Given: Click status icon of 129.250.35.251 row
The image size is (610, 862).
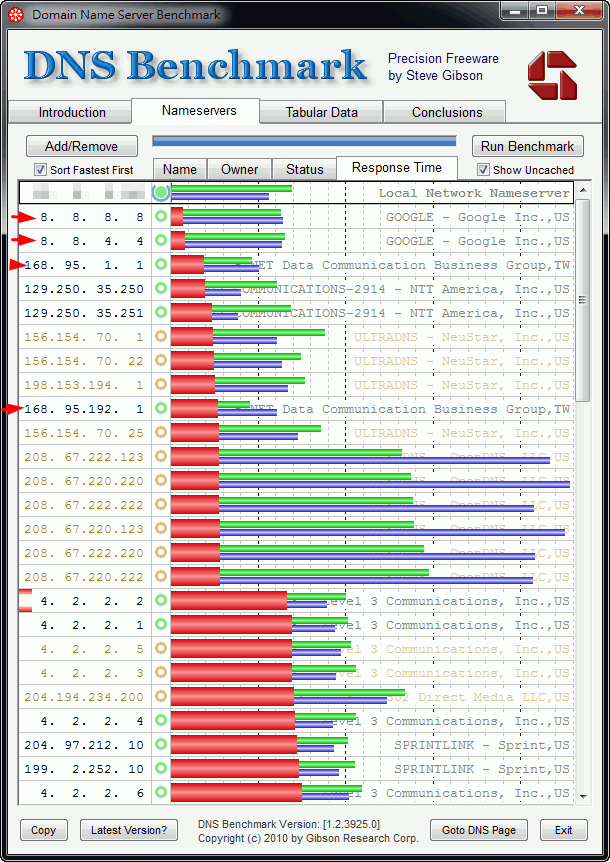Looking at the screenshot, I should [x=160, y=312].
